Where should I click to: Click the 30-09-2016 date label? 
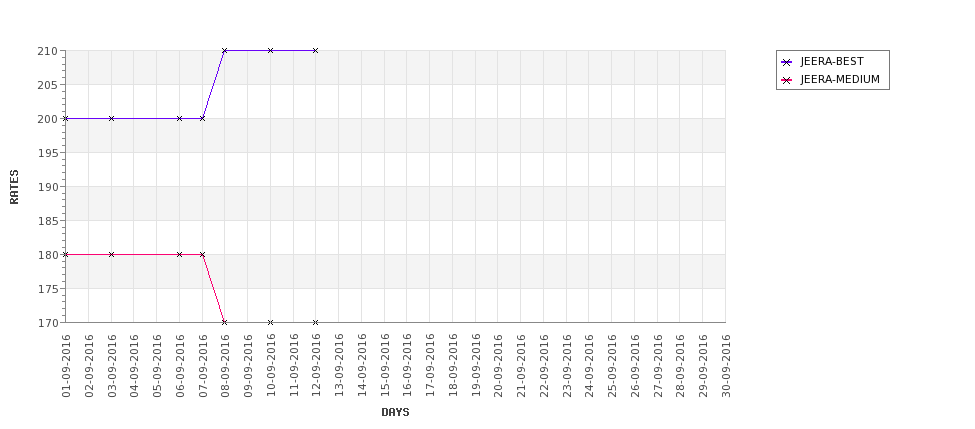point(726,366)
